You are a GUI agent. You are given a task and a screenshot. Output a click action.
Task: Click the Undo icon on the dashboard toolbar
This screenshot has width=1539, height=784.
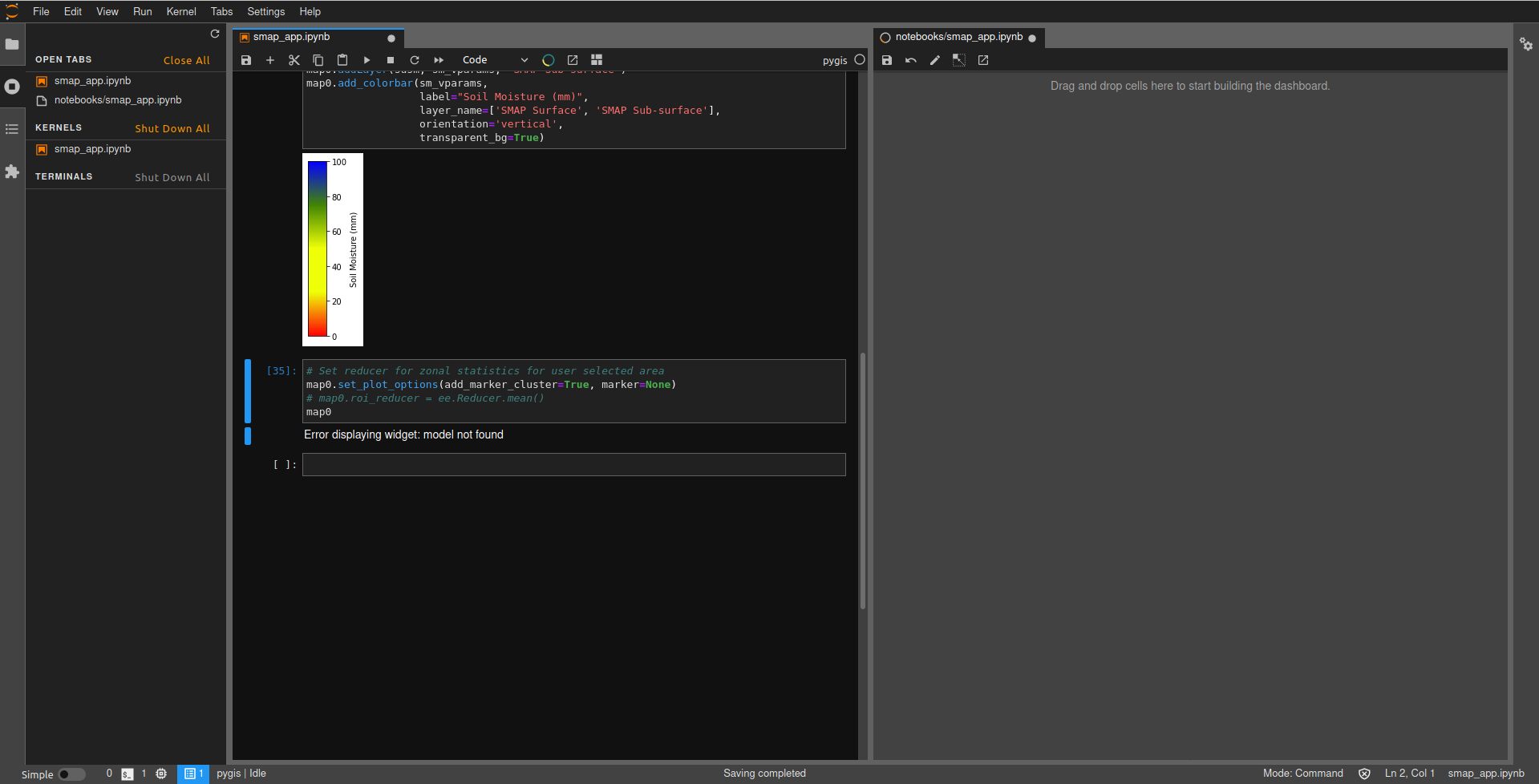point(910,60)
